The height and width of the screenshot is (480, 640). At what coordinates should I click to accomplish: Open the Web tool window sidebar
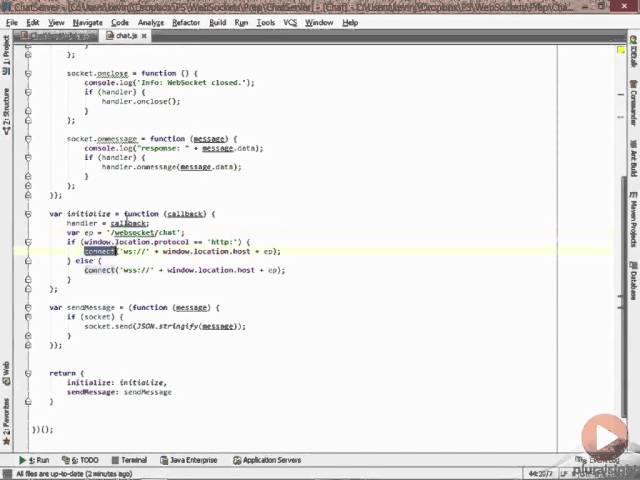pos(6,373)
